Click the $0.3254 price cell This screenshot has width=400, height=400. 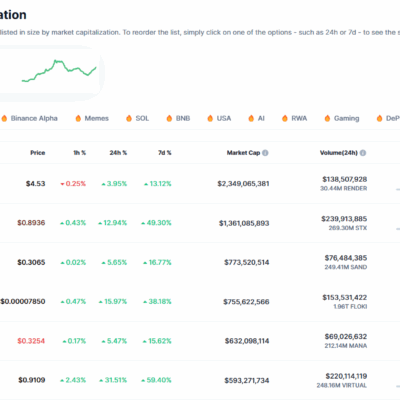(x=31, y=341)
